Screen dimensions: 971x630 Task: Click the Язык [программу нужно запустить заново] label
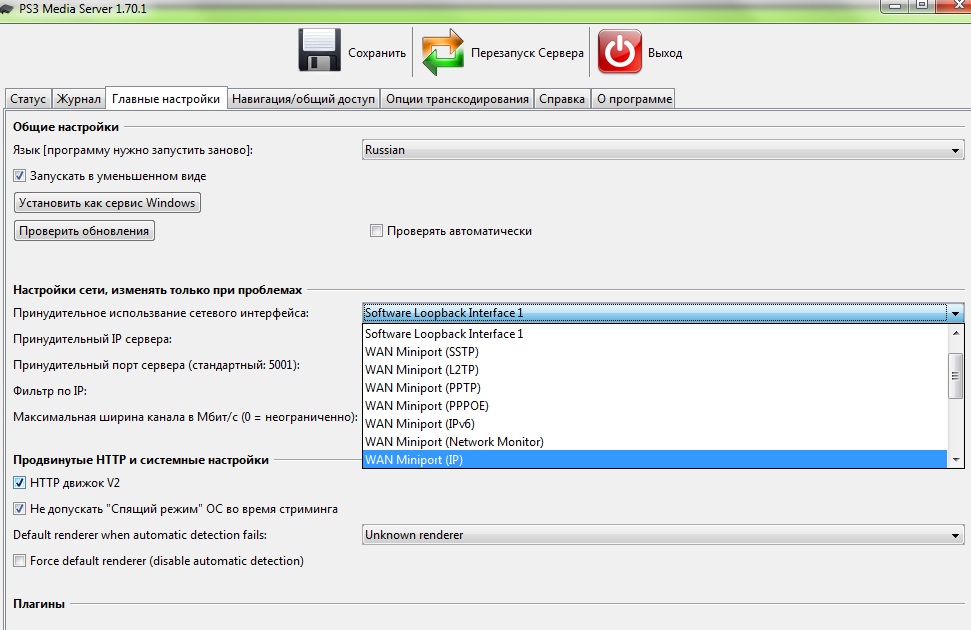(133, 151)
